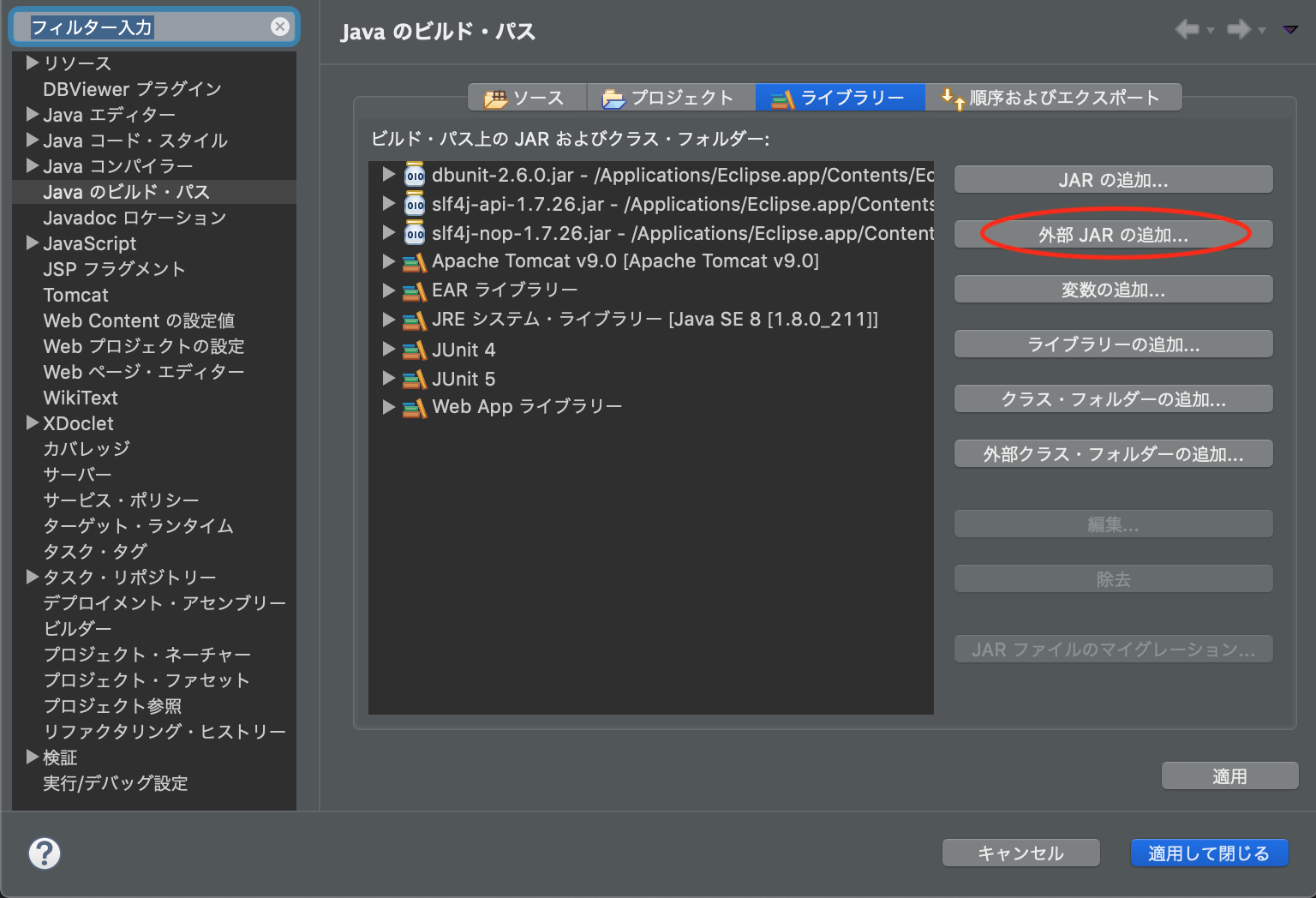Switch to the 順序およびエクスポート tab
The width and height of the screenshot is (1316, 898).
[x=1055, y=98]
